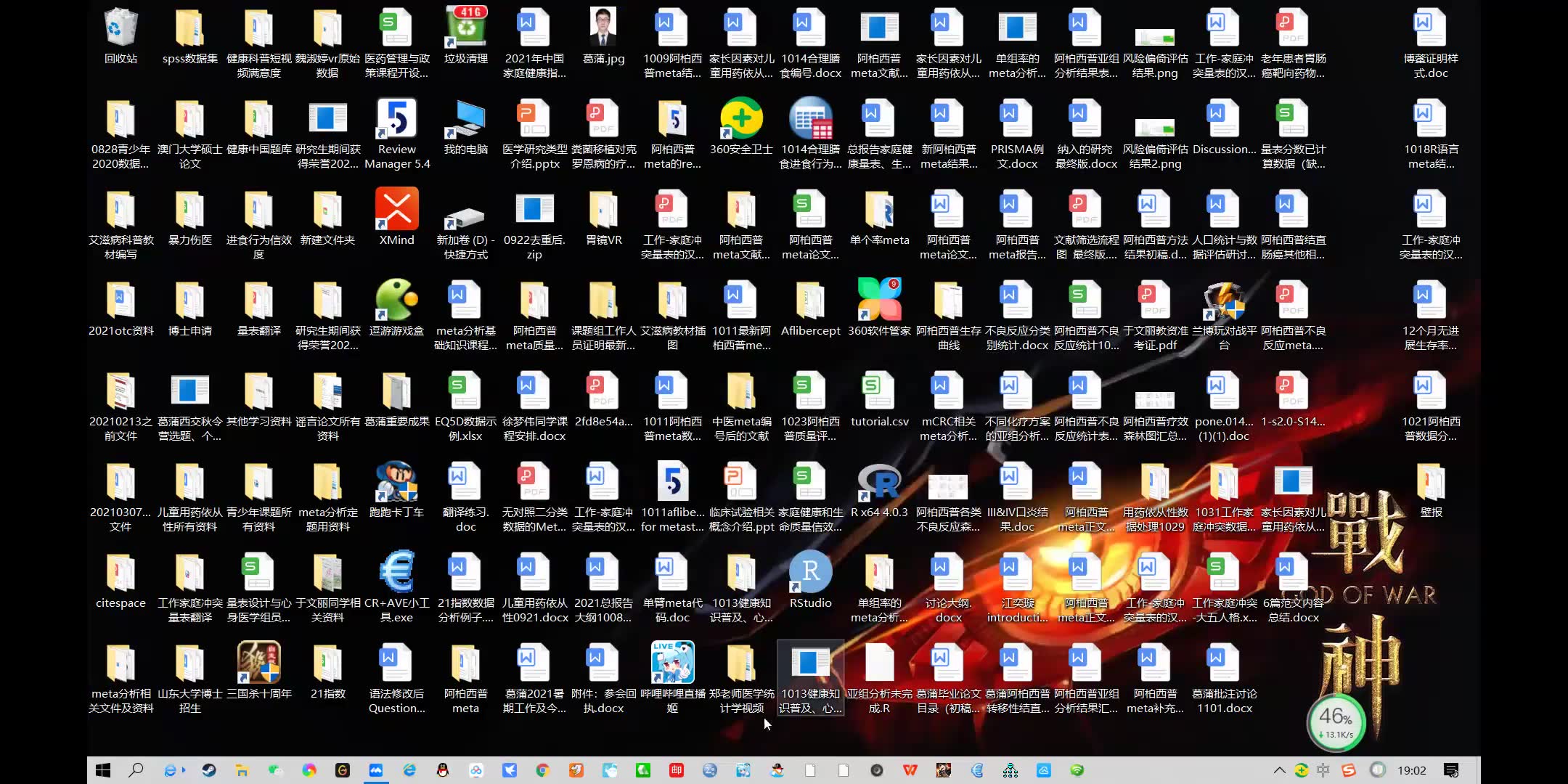Open 2fd8e54a... PDF file
The height and width of the screenshot is (784, 1568).
(x=603, y=399)
